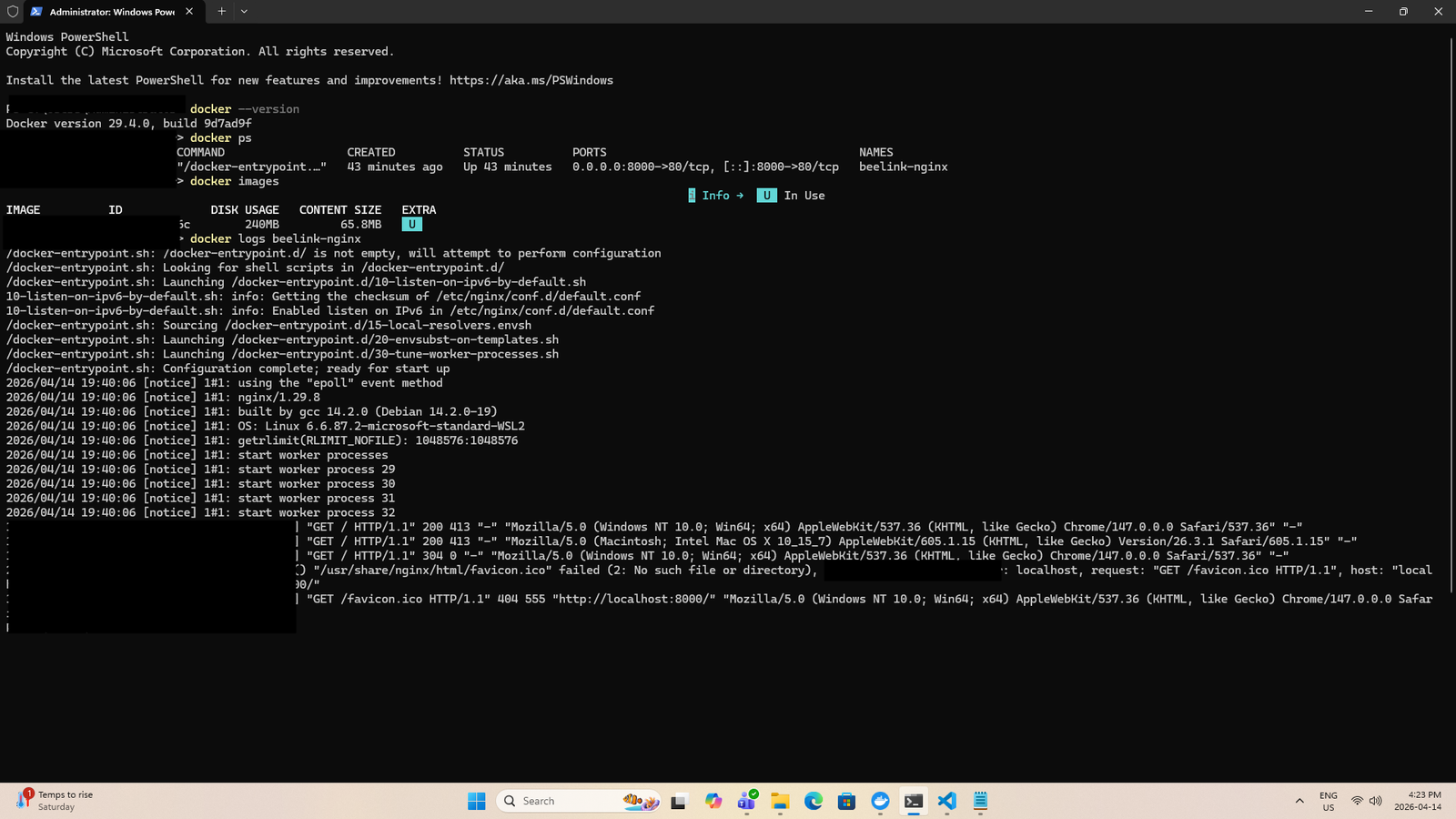Open File Explorer from the taskbar
Screen dimensions: 1456x819
780,801
